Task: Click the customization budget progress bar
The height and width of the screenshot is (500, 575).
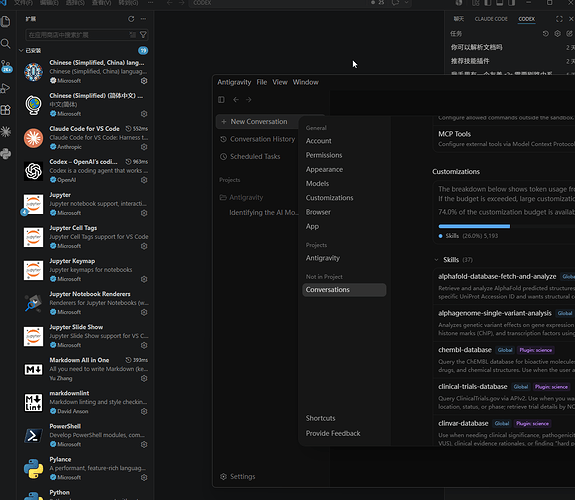Action: click(x=507, y=226)
